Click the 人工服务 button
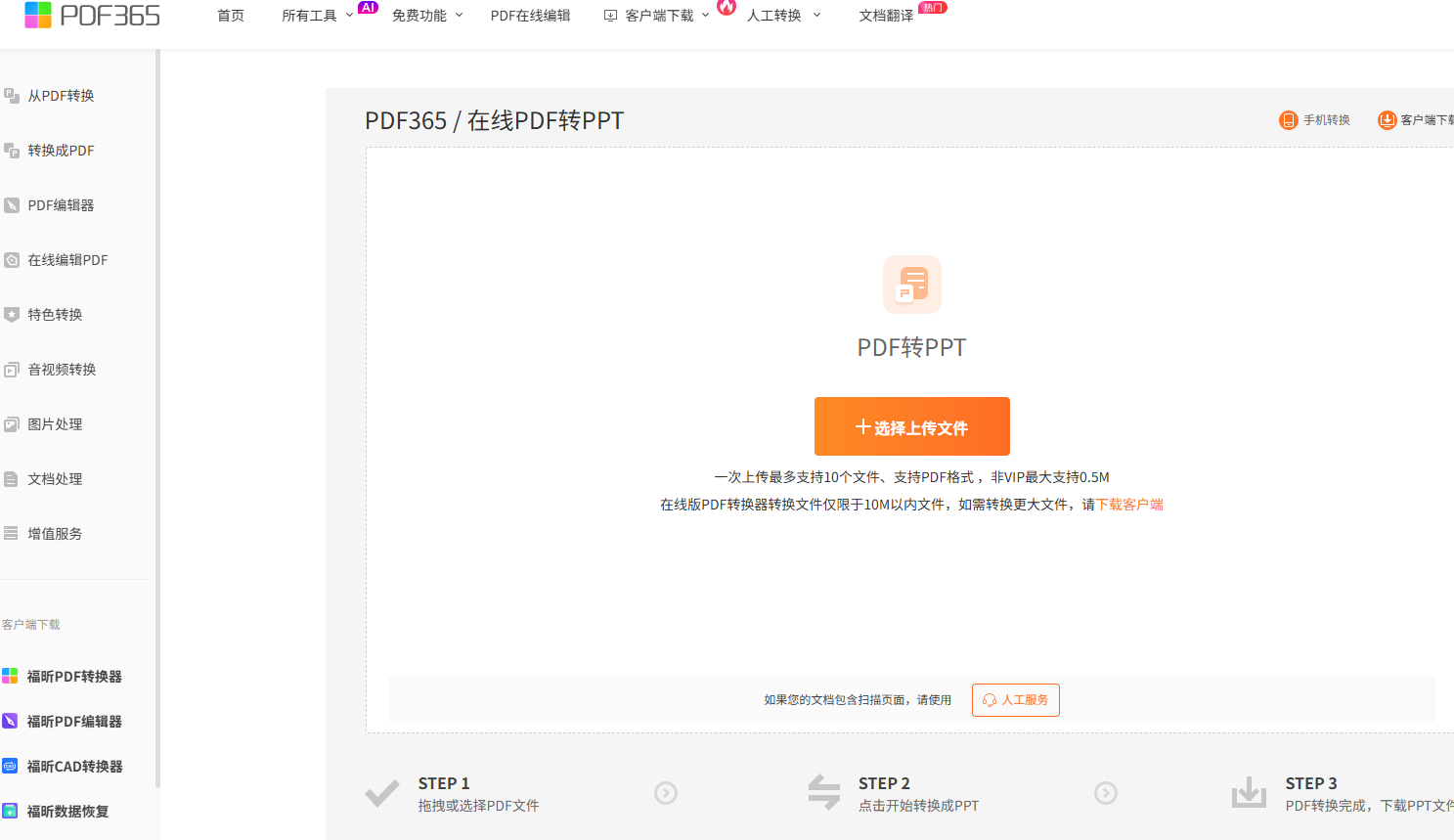 click(1015, 700)
